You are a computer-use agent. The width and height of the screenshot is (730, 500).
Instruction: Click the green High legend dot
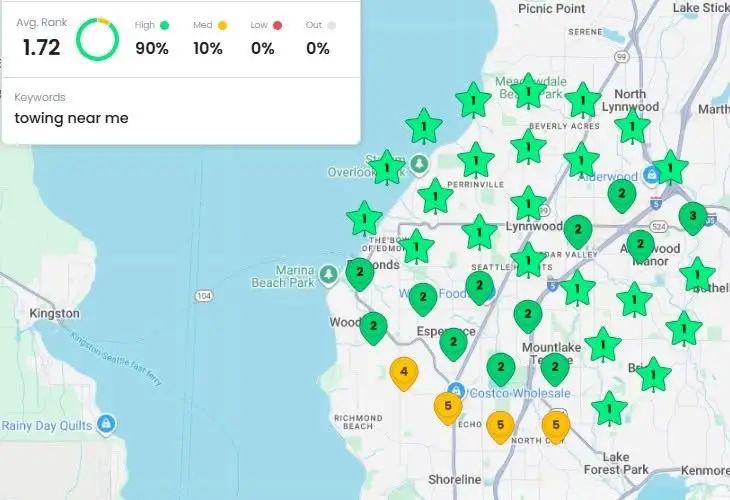[164, 26]
